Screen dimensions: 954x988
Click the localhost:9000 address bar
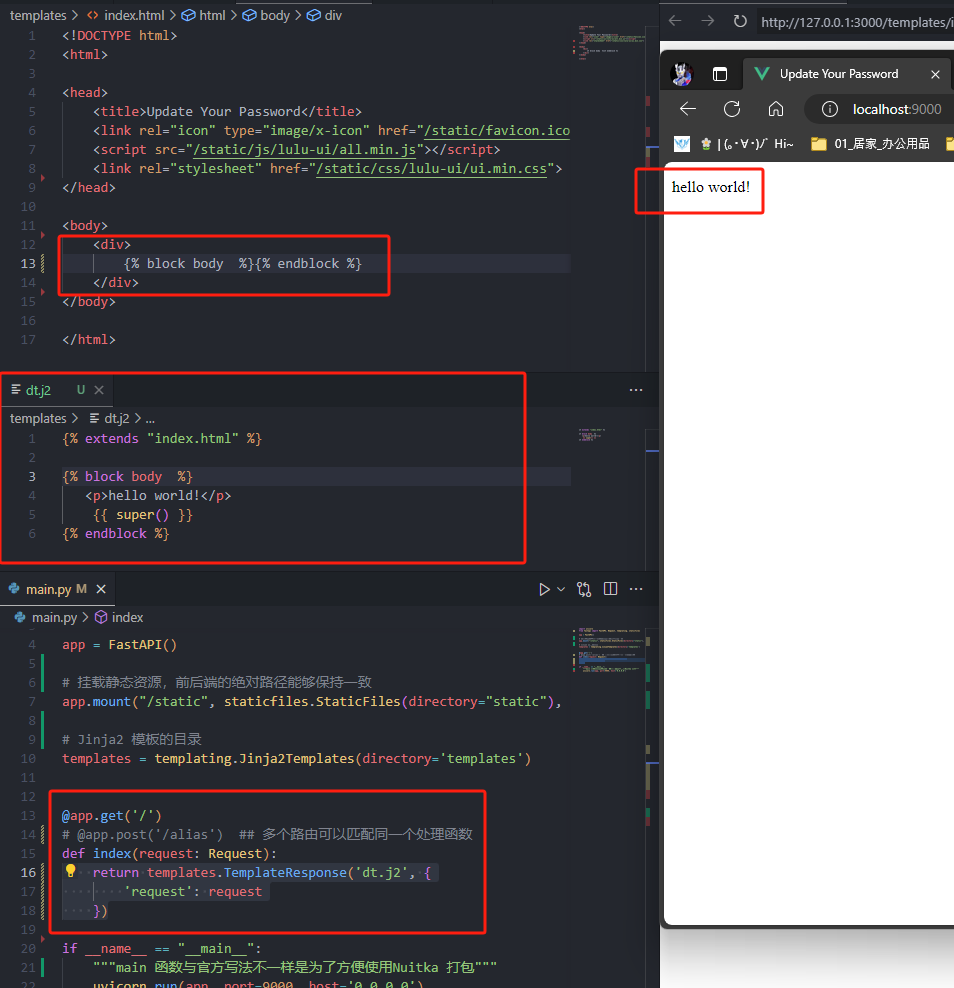coord(896,109)
